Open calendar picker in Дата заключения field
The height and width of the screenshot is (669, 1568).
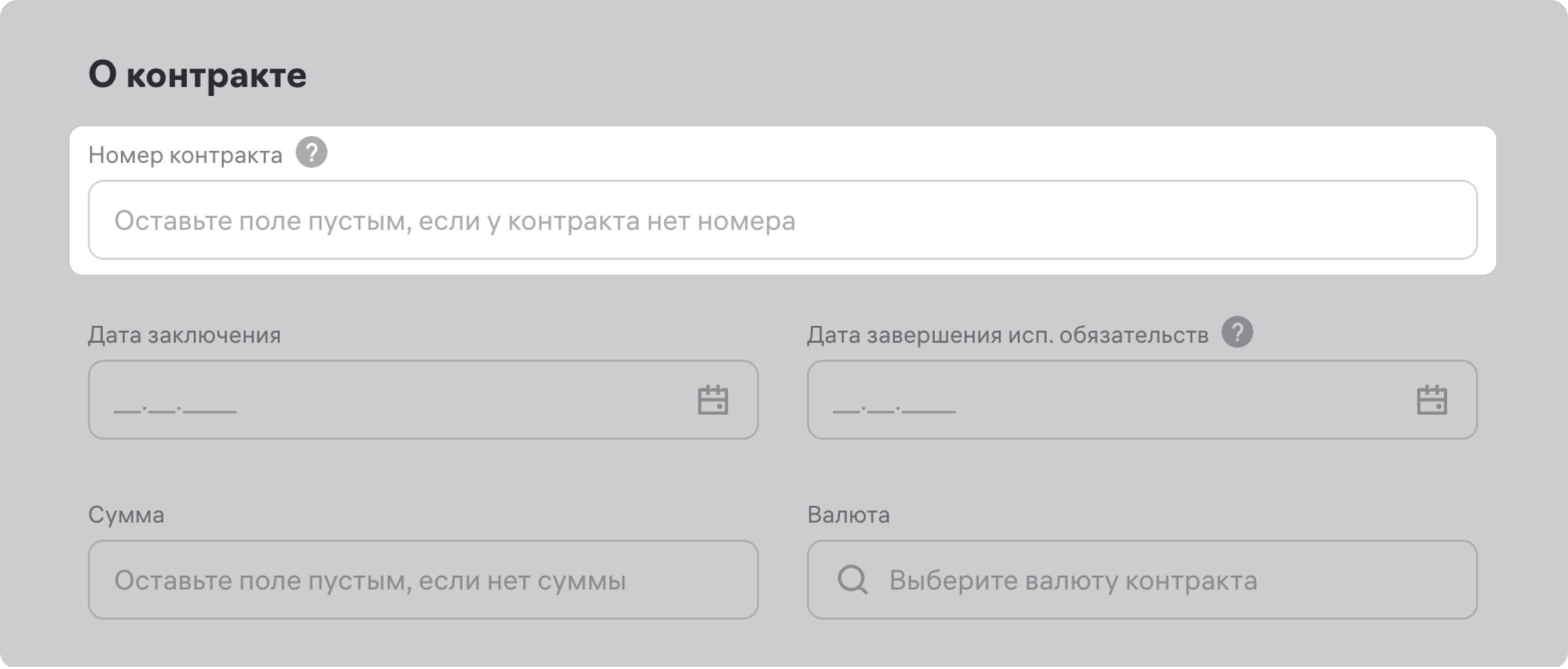coord(712,400)
